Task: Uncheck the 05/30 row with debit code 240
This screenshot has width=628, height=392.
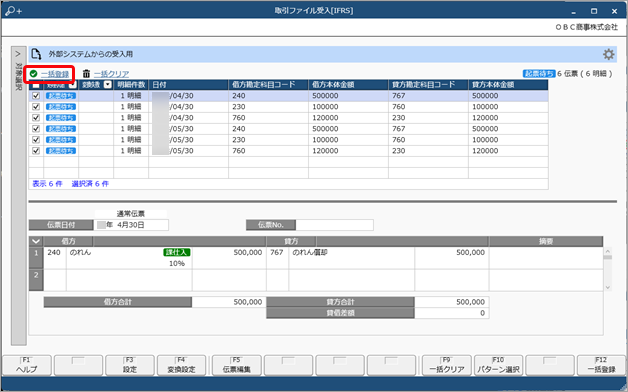Action: [36, 129]
